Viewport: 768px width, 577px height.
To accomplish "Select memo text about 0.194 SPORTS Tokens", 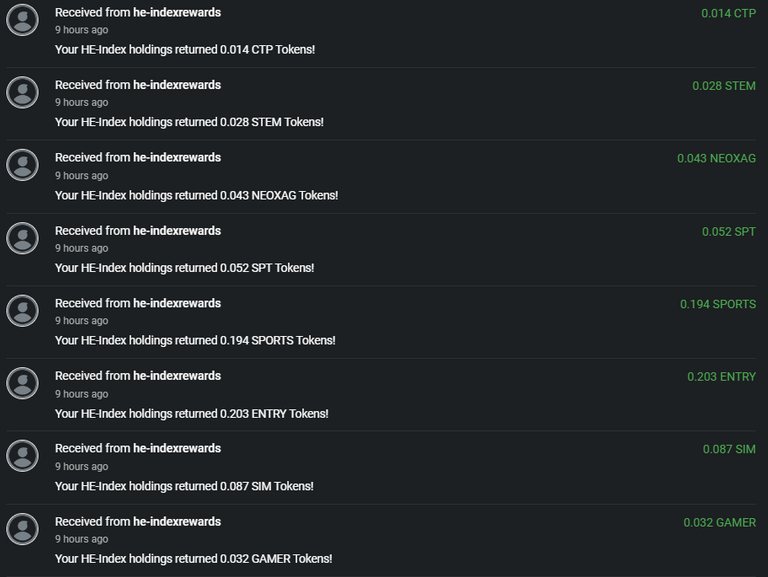I will [195, 340].
